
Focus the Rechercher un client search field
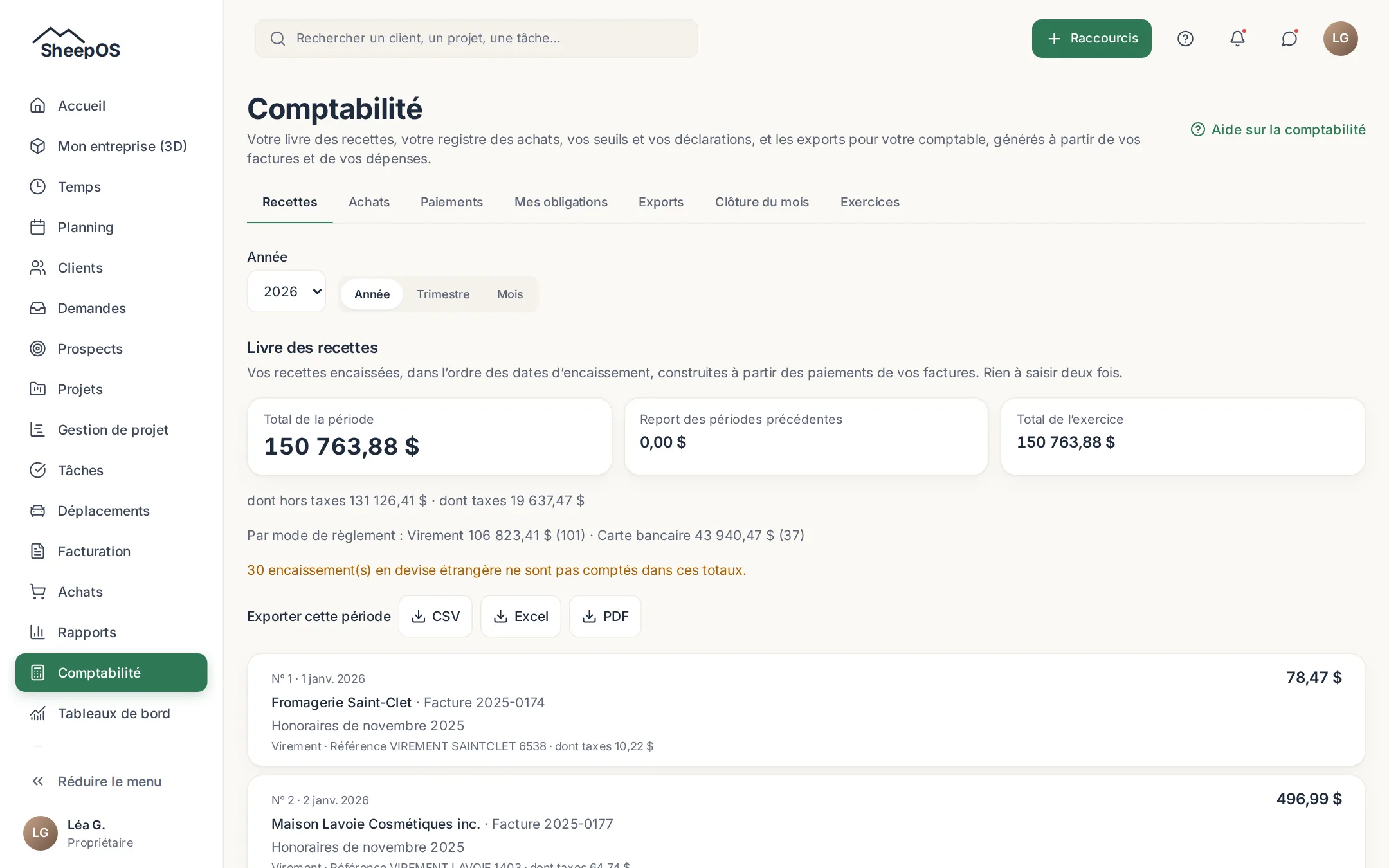click(477, 39)
